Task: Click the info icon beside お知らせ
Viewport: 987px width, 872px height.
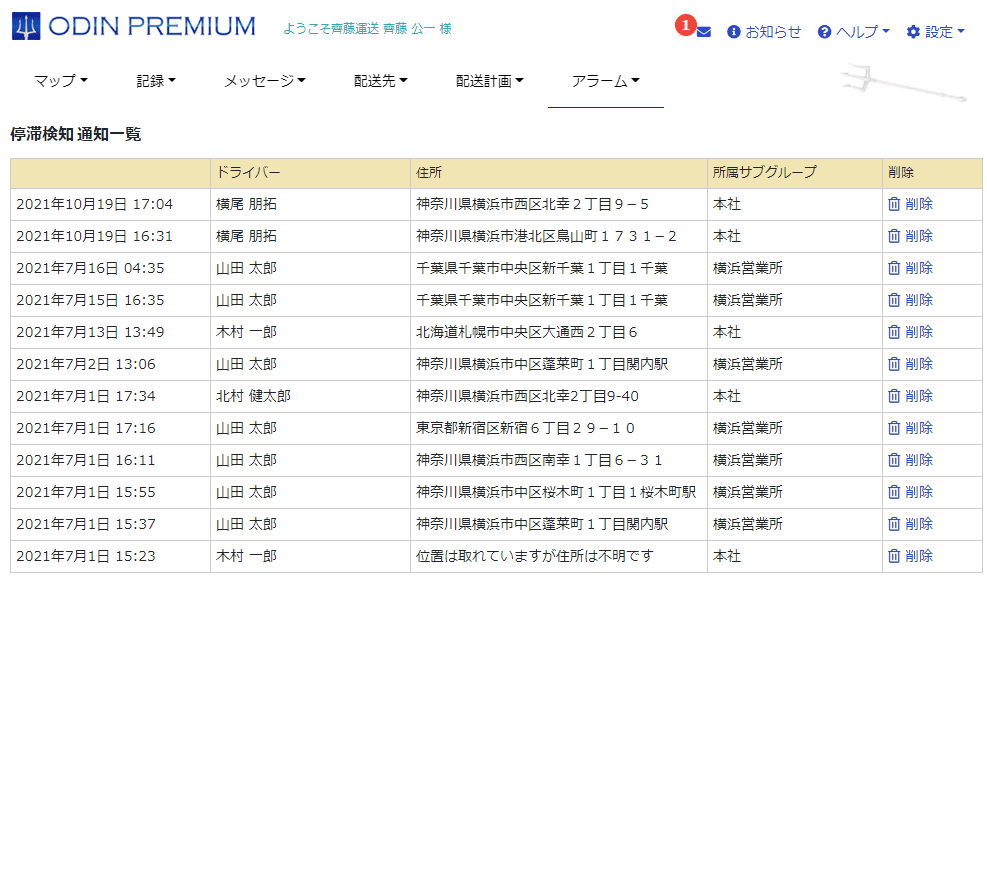Action: coord(733,32)
